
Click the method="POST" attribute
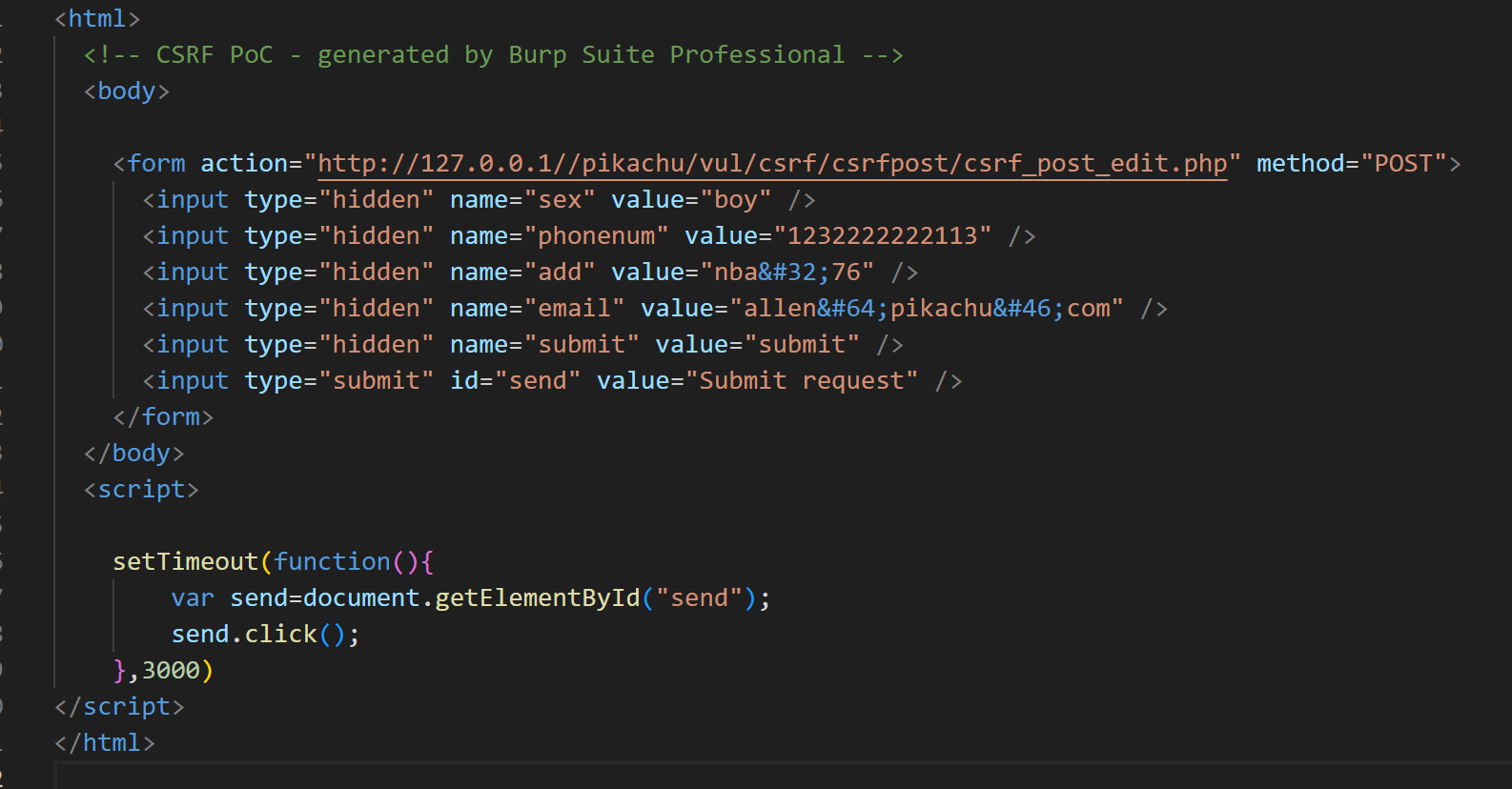tap(1352, 164)
